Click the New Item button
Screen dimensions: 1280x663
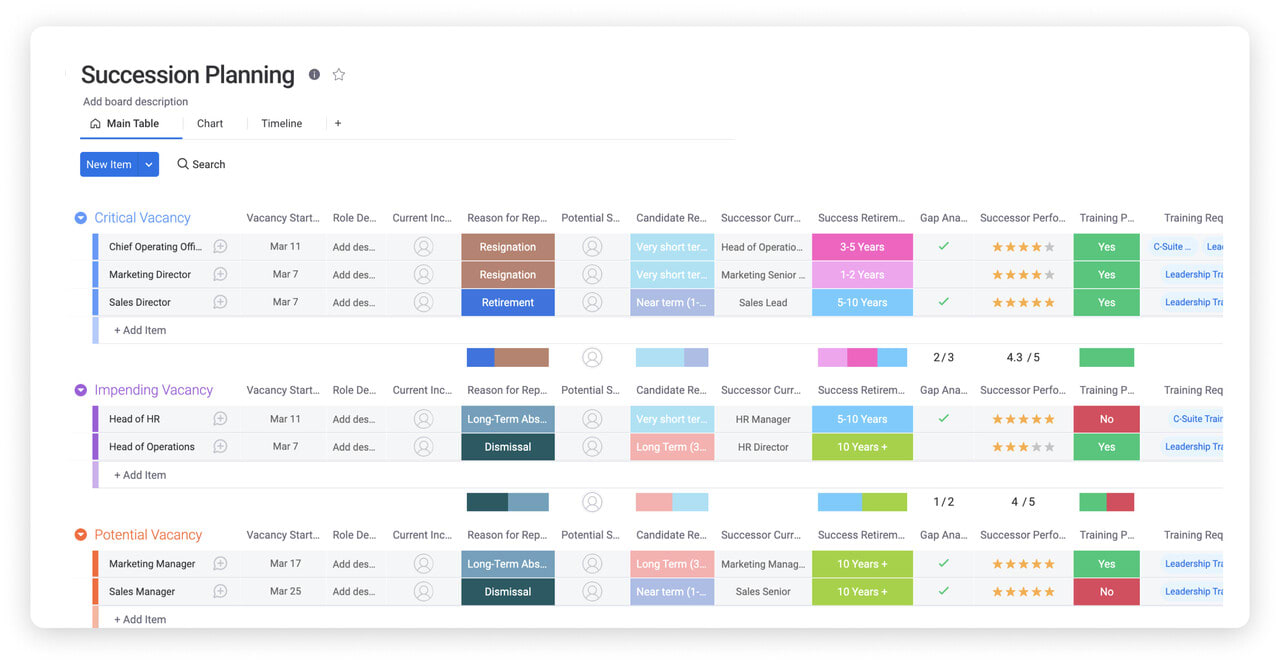pos(109,165)
